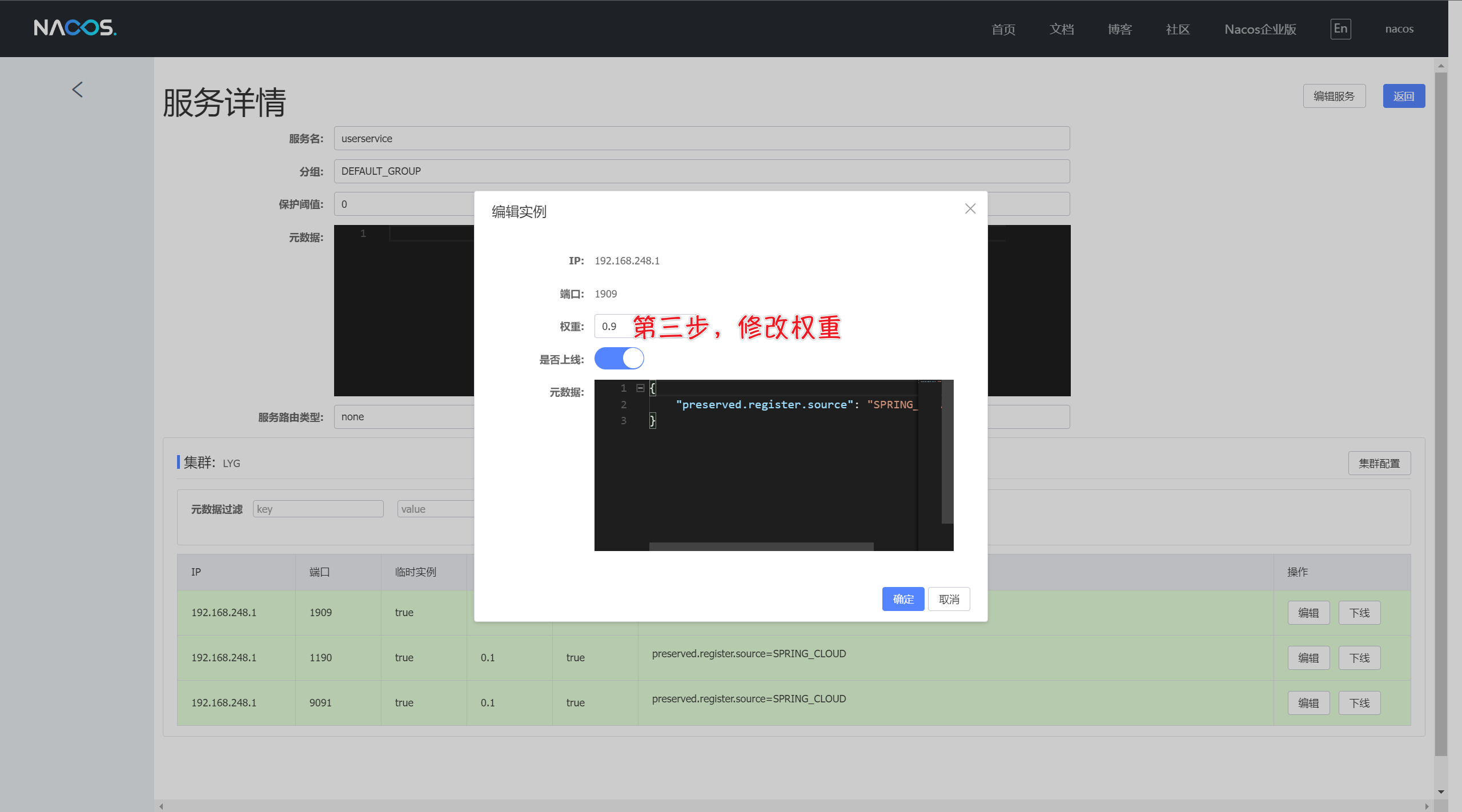This screenshot has height=812, width=1462.
Task: Take instance on port 9091 offline
Action: [1359, 703]
